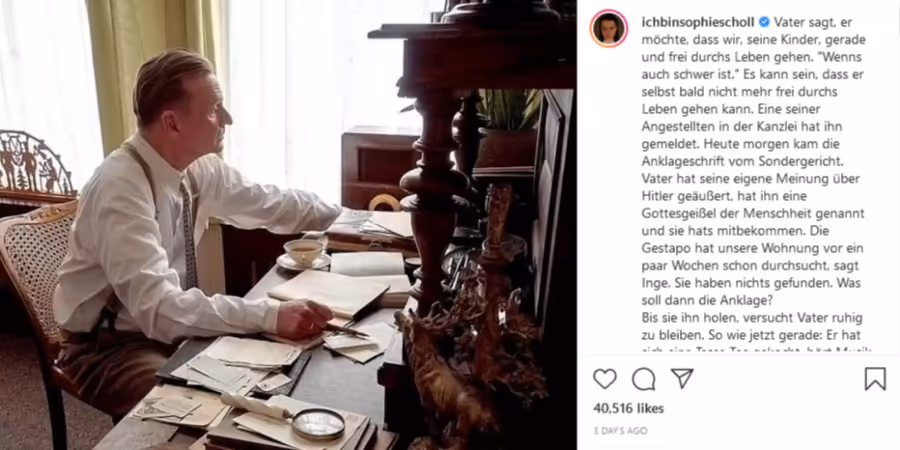Click the man's face in the post photo
The width and height of the screenshot is (900, 450).
click(211, 113)
